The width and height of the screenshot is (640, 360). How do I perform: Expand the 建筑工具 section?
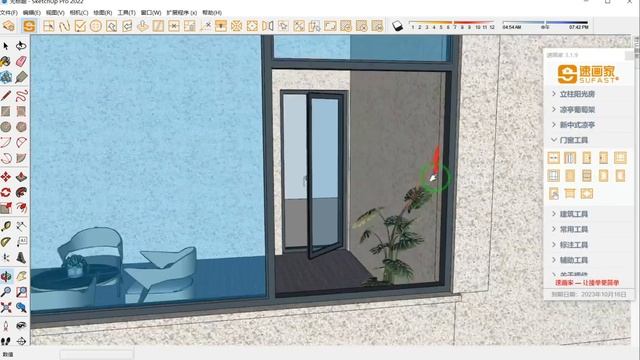(569, 214)
